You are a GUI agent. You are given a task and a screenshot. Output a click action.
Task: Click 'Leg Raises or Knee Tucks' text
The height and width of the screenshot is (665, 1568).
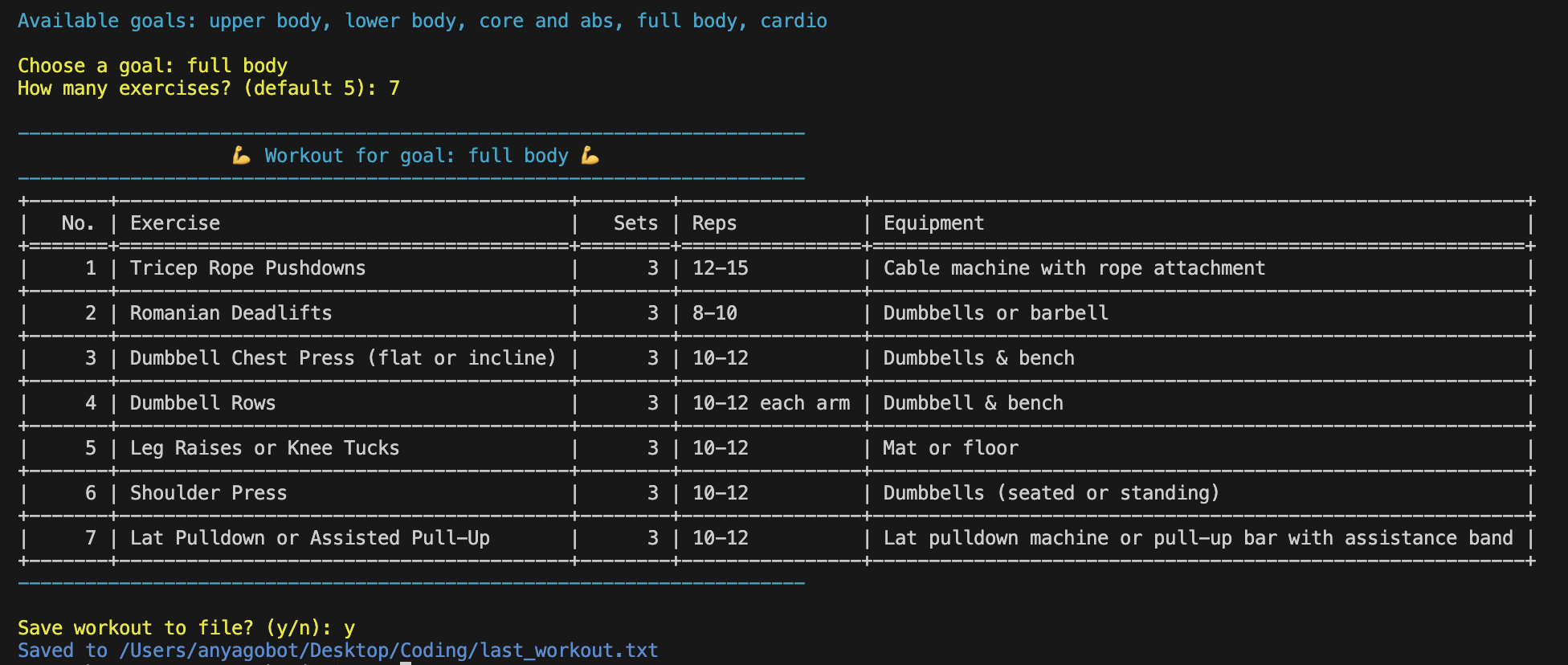tap(264, 448)
